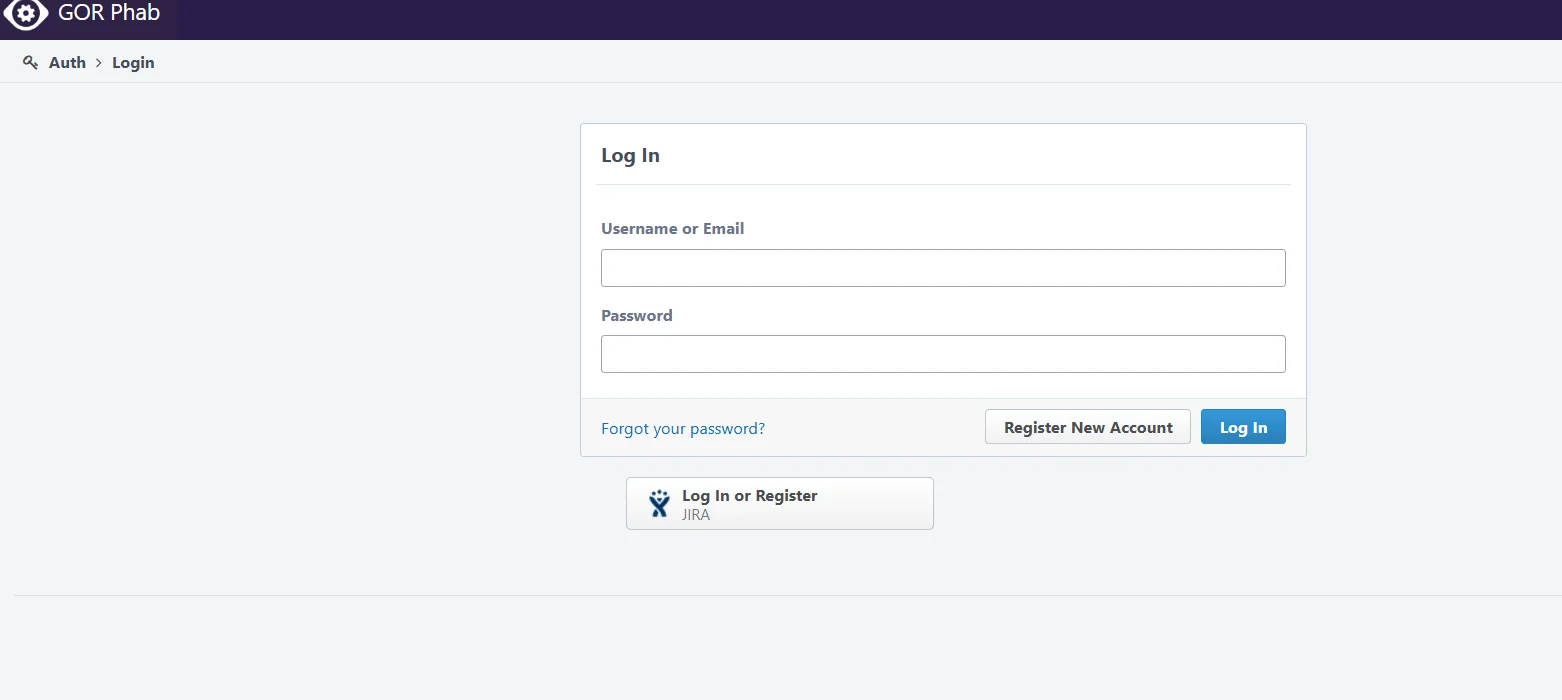Click the Log In form heading
Viewport: 1562px width, 700px height.
[630, 156]
